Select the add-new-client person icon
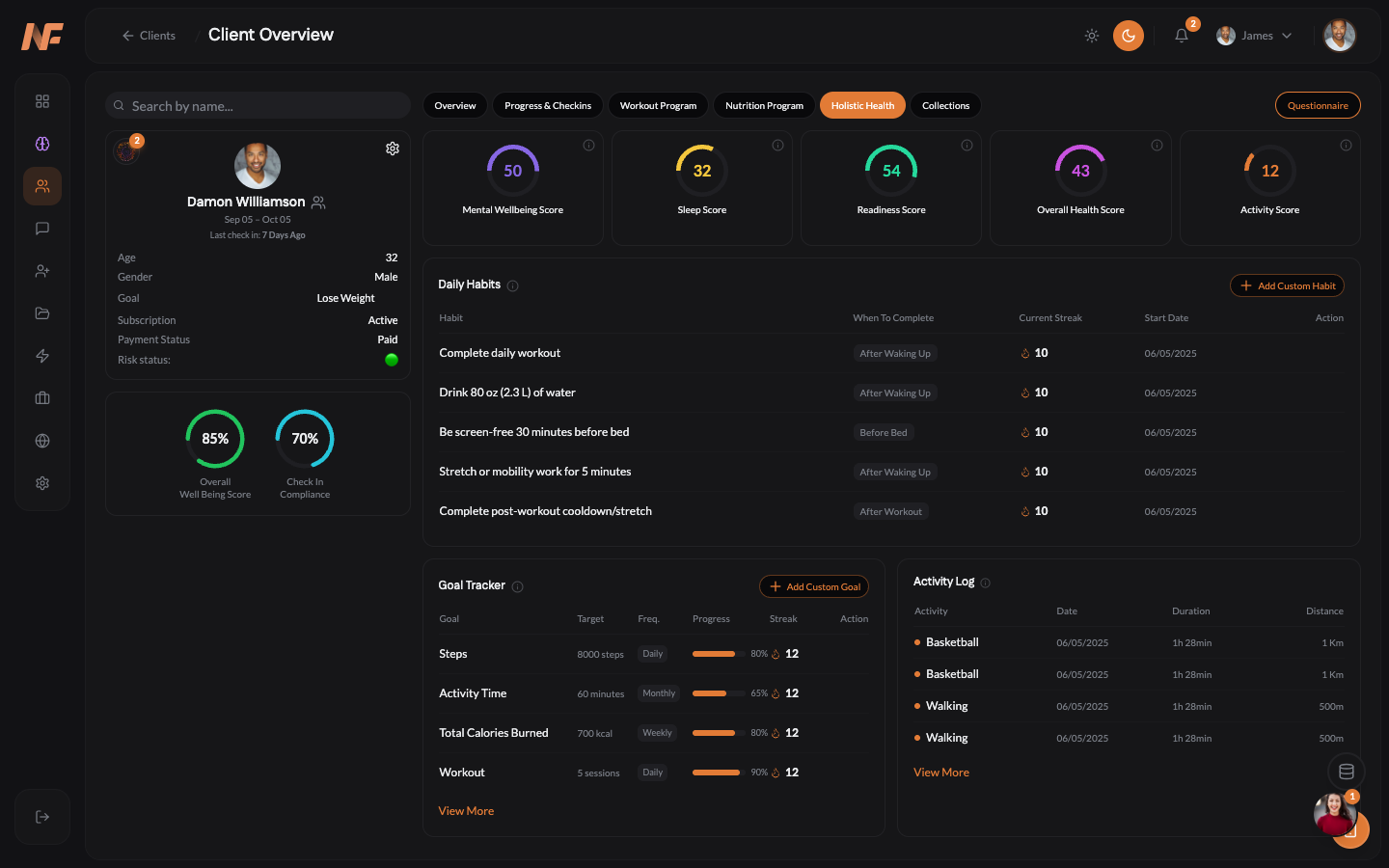The image size is (1389, 868). click(x=42, y=271)
